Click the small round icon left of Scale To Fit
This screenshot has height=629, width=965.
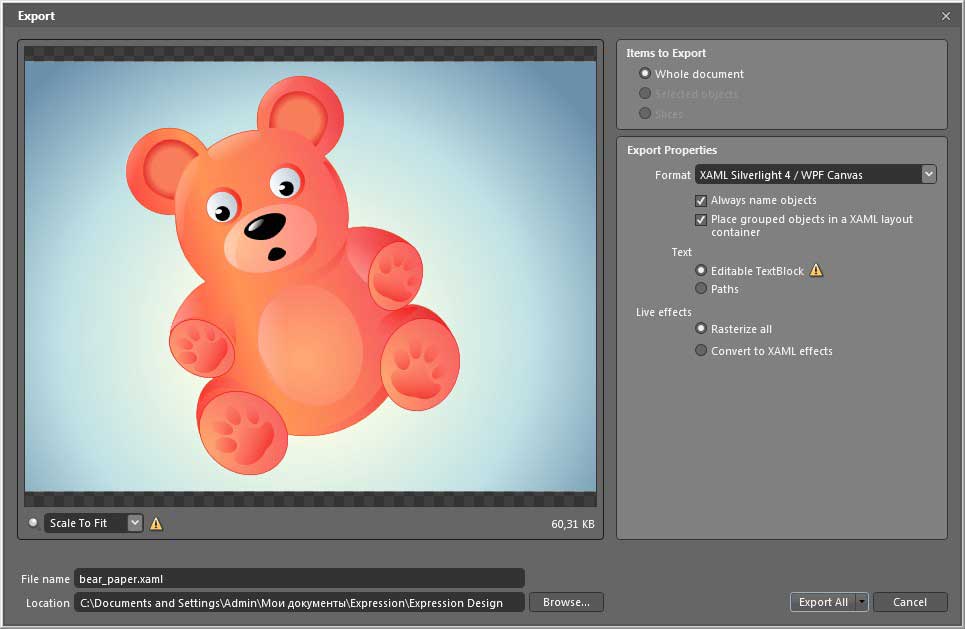[33, 523]
